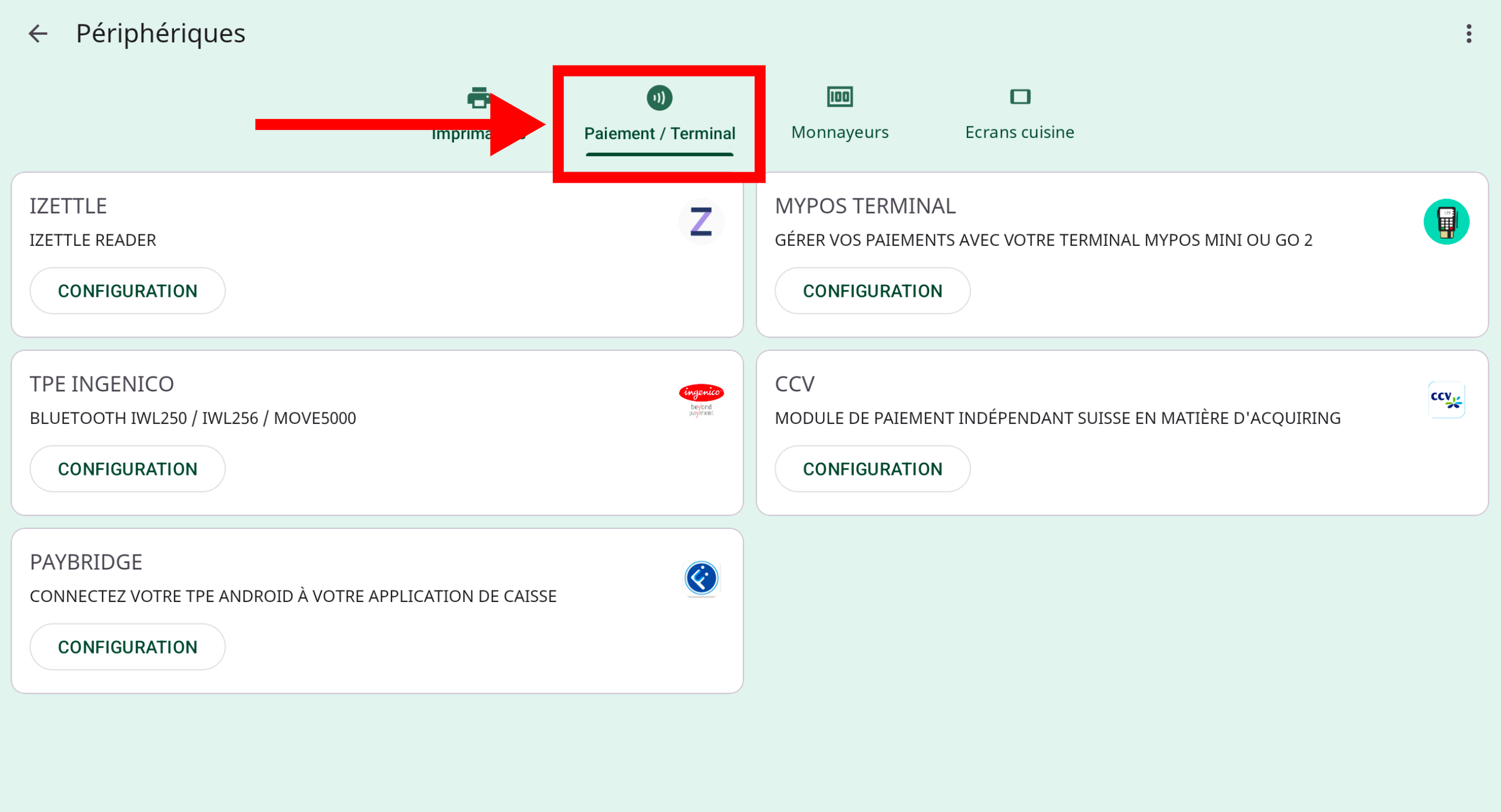Image resolution: width=1501 pixels, height=812 pixels.
Task: Click the Périphériques page title
Action: 160,33
